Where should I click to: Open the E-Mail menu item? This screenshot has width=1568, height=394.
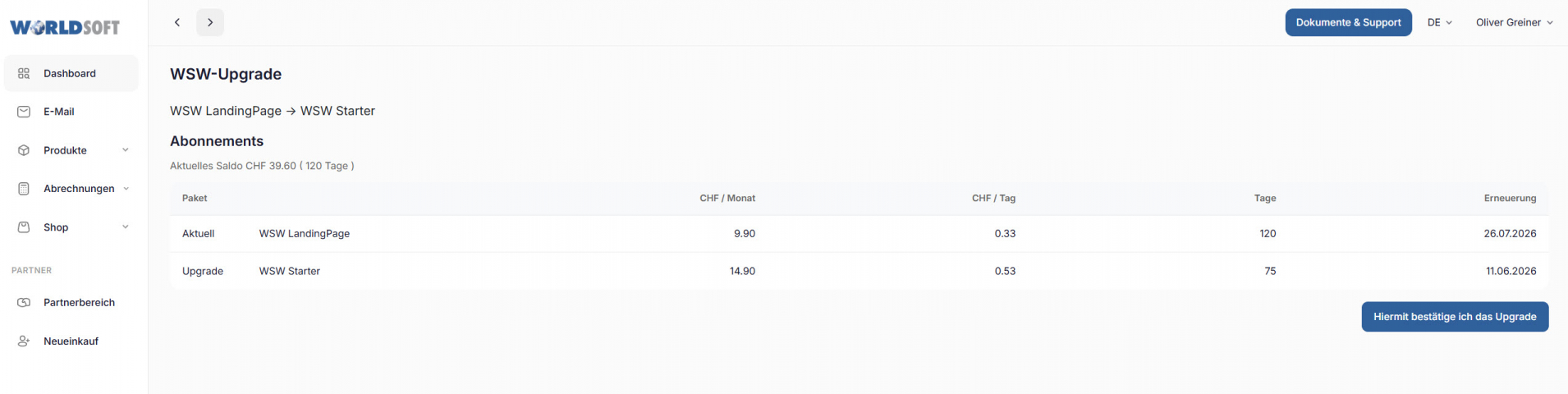point(59,112)
